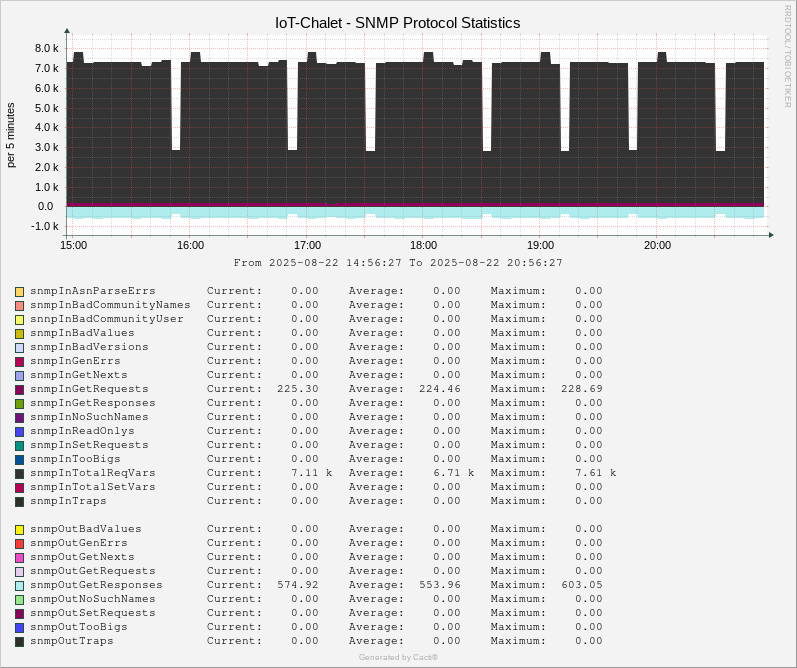
Task: Click the 8.0 k y-axis label
Action: tap(47, 48)
